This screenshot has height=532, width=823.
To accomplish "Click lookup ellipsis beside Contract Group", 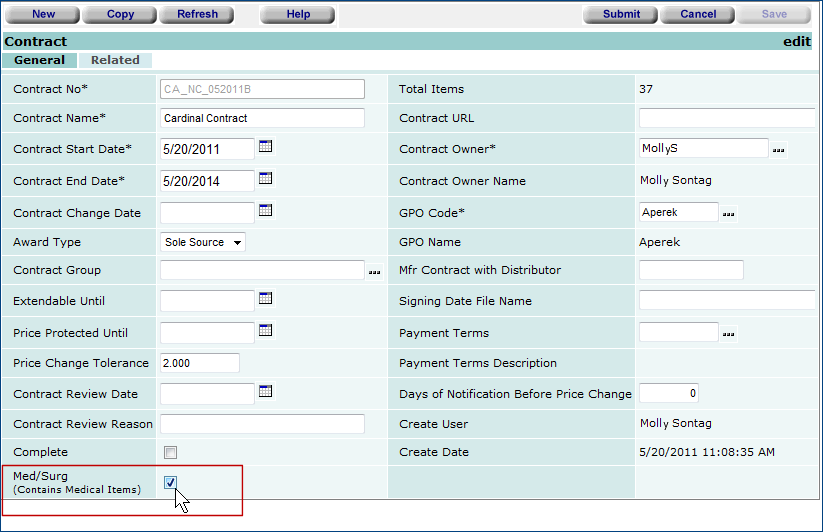I will click(x=375, y=271).
